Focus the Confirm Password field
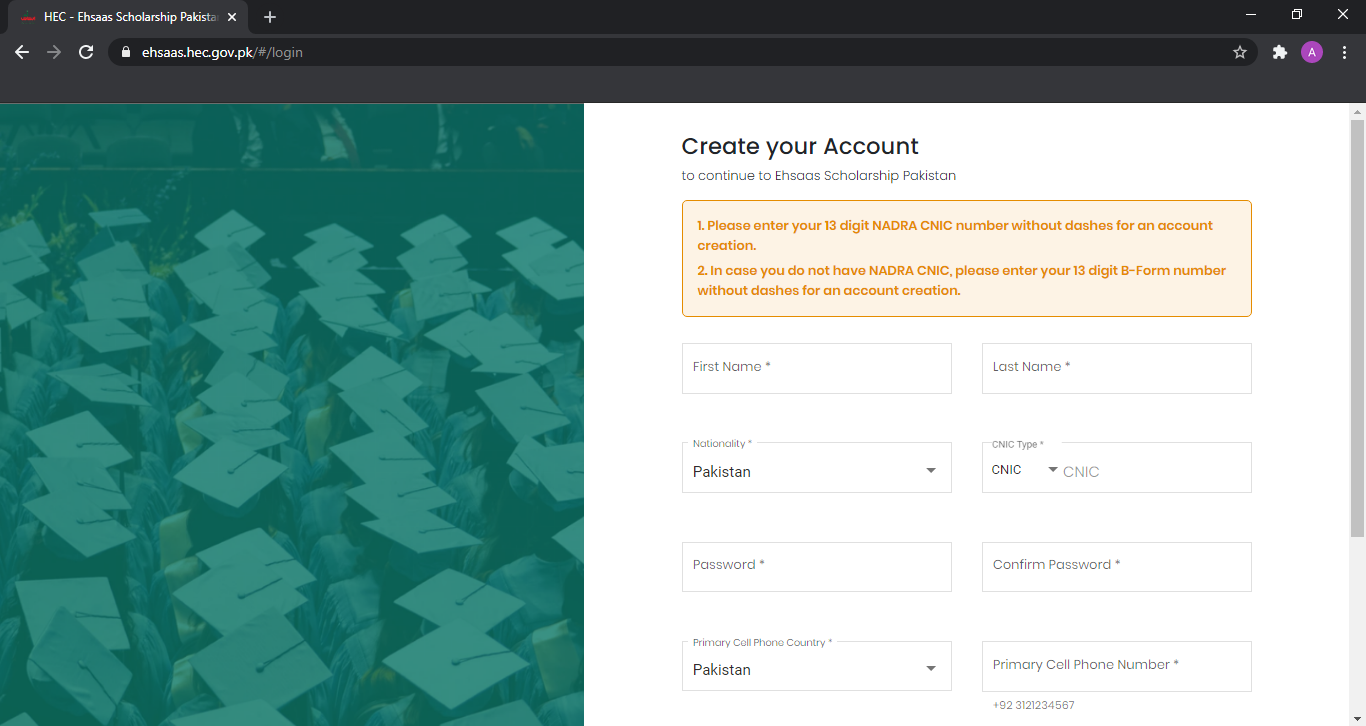The image size is (1366, 726). tap(1117, 566)
